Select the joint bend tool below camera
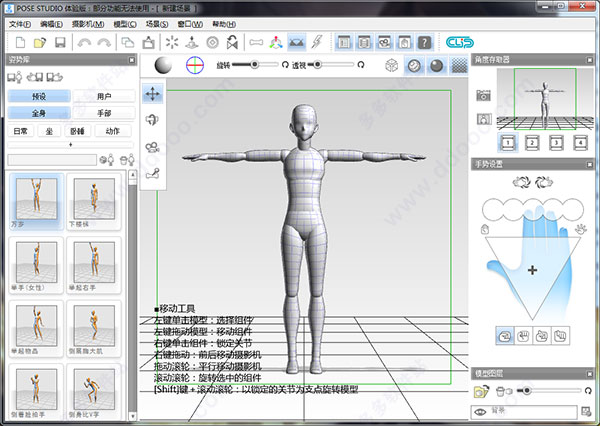The height and width of the screenshot is (426, 600). (x=152, y=173)
